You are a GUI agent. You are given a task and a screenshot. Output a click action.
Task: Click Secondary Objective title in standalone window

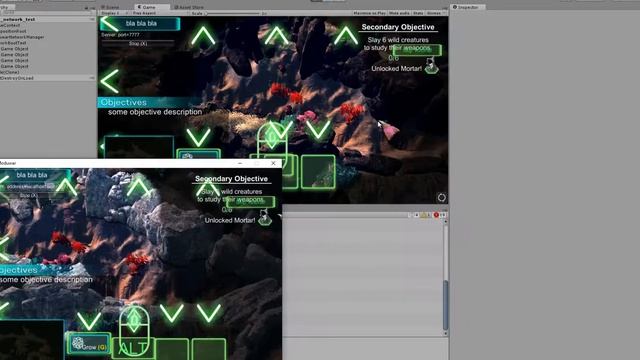(x=231, y=179)
